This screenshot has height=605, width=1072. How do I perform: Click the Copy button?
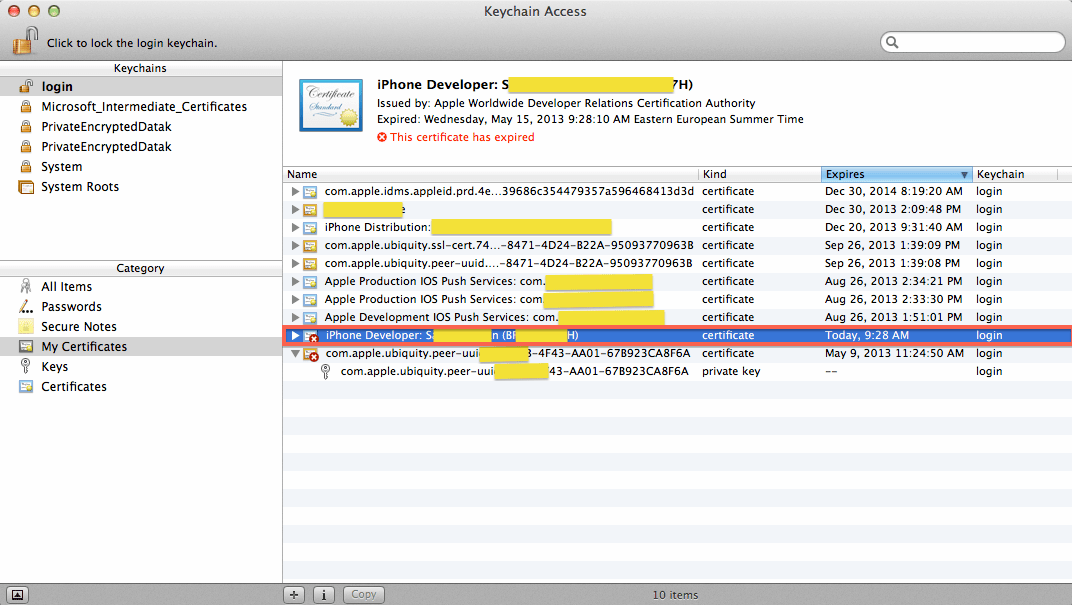coord(363,594)
